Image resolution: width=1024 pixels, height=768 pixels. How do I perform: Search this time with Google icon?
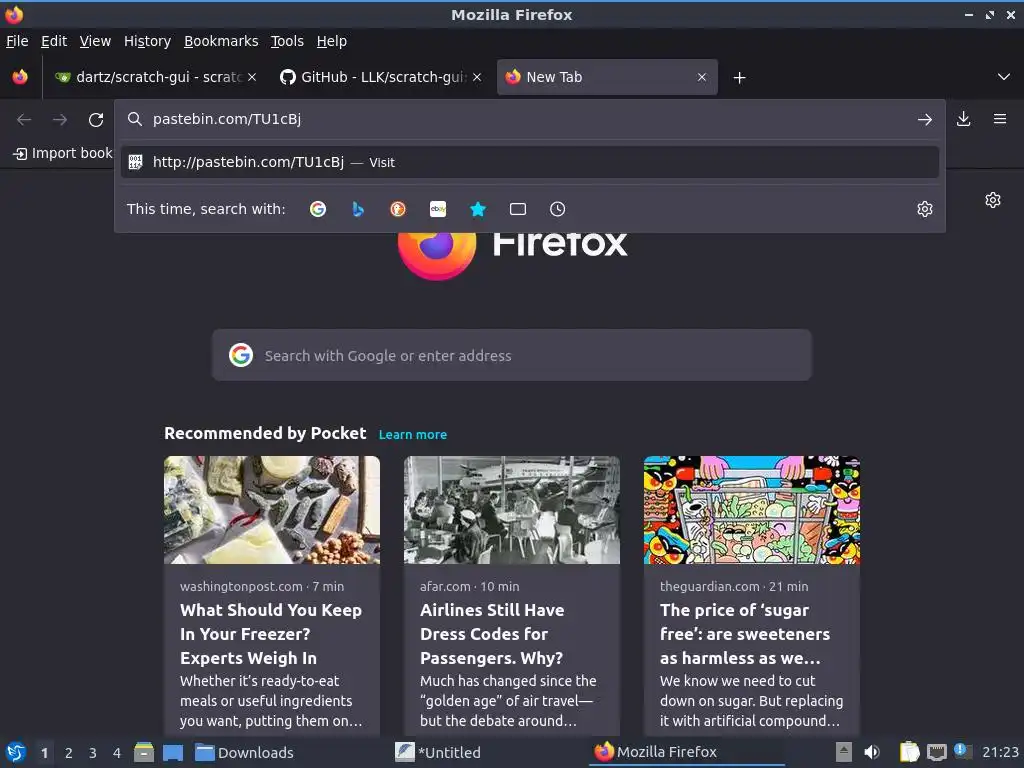(x=318, y=209)
